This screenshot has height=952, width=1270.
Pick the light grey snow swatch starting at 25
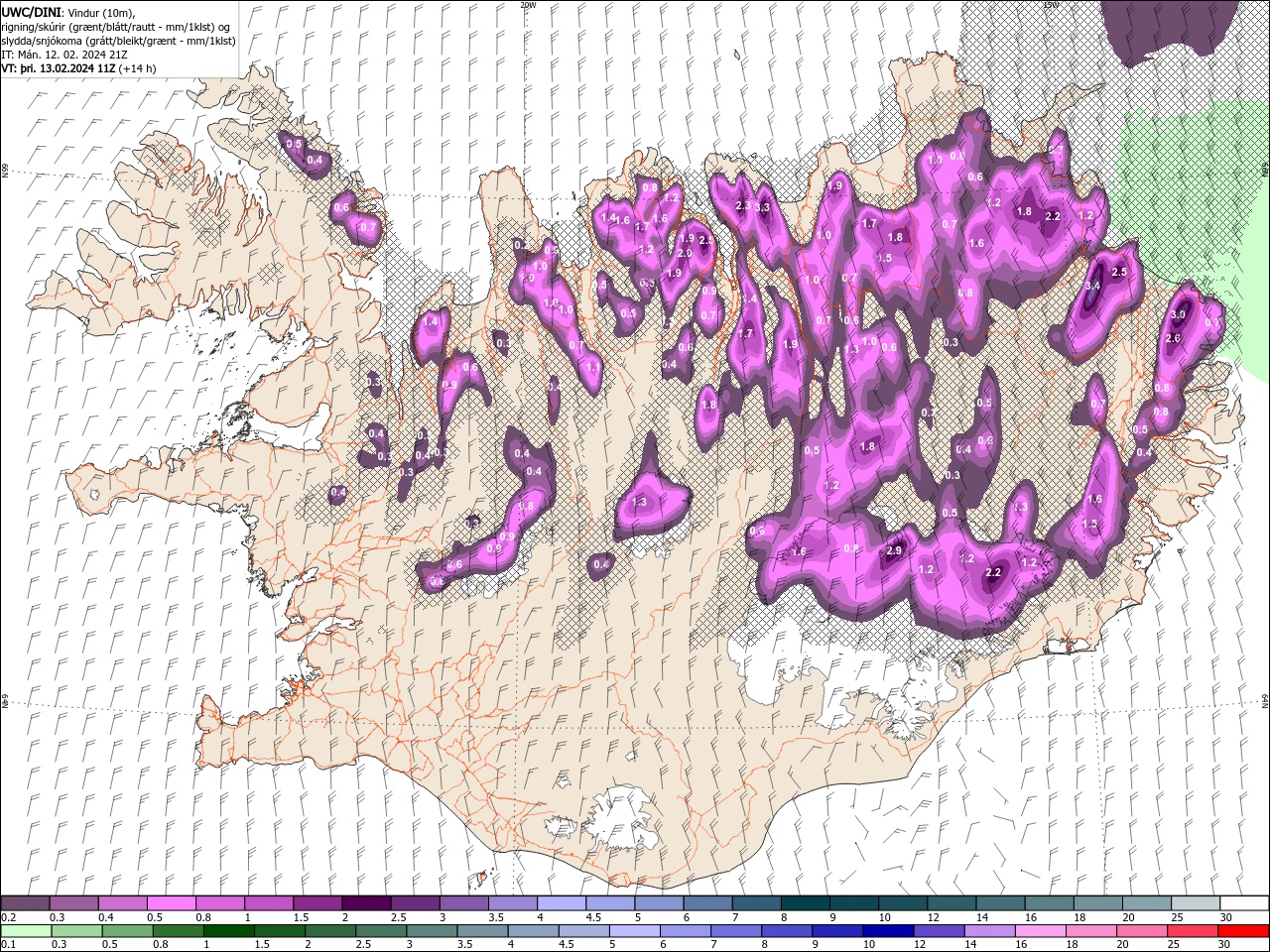(1196, 903)
